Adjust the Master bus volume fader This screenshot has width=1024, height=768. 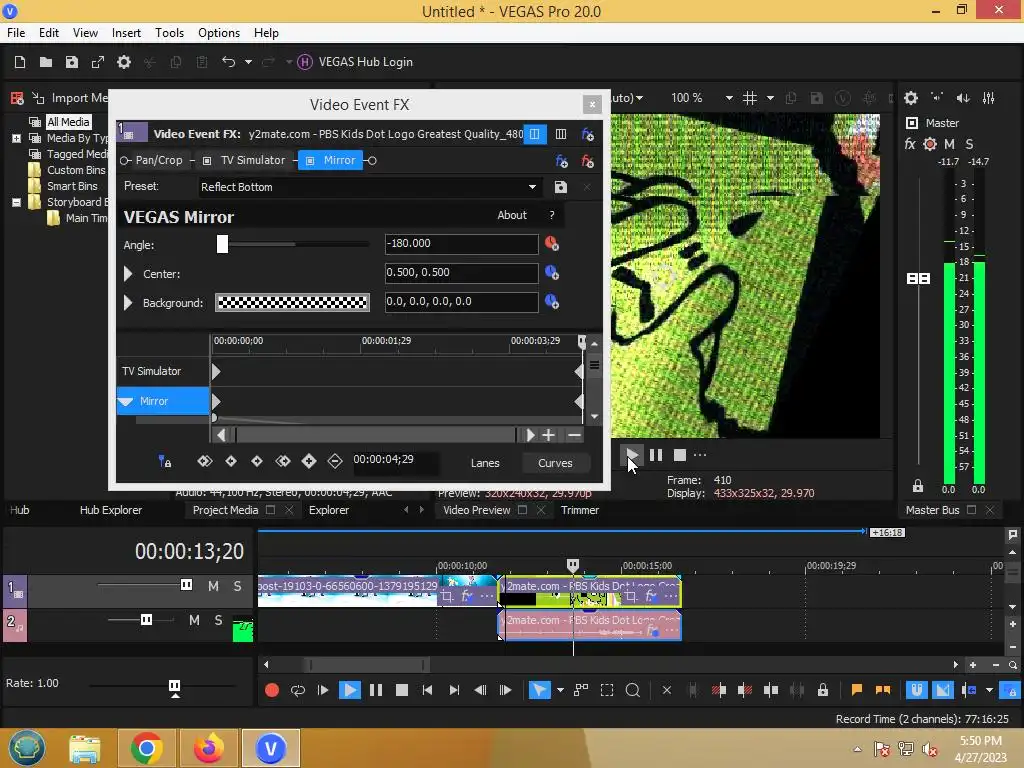click(x=918, y=279)
